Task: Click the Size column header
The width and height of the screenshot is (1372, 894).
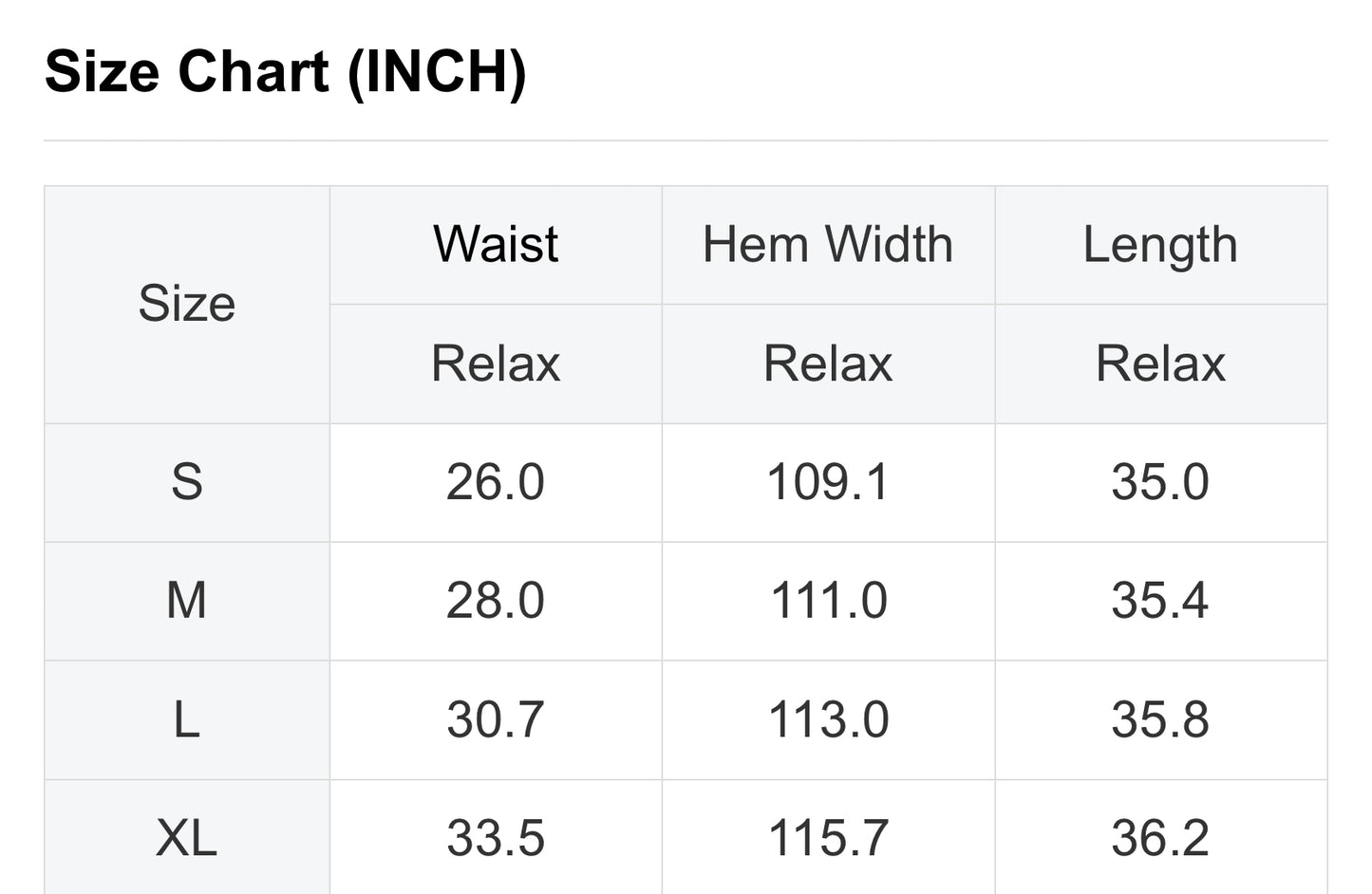Action: point(187,304)
